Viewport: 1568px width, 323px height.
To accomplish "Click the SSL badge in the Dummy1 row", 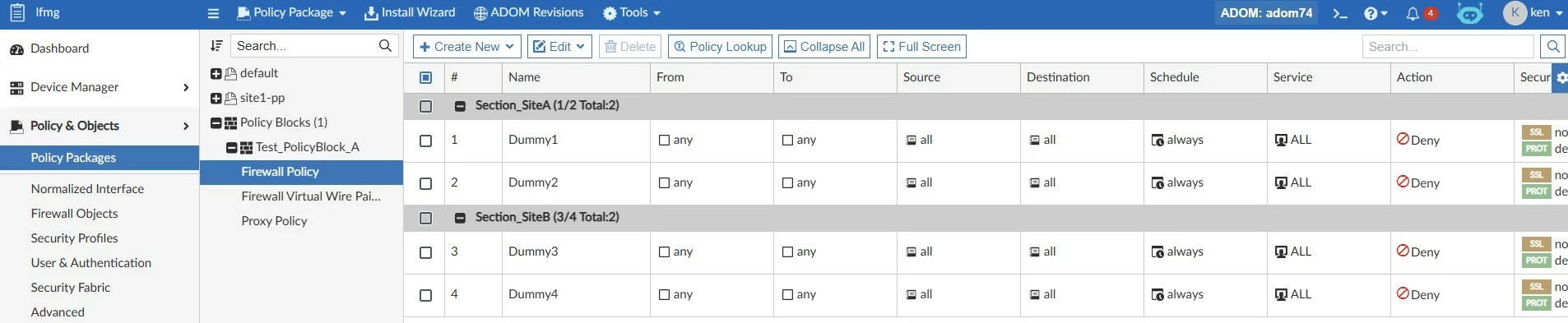I will (x=1536, y=132).
